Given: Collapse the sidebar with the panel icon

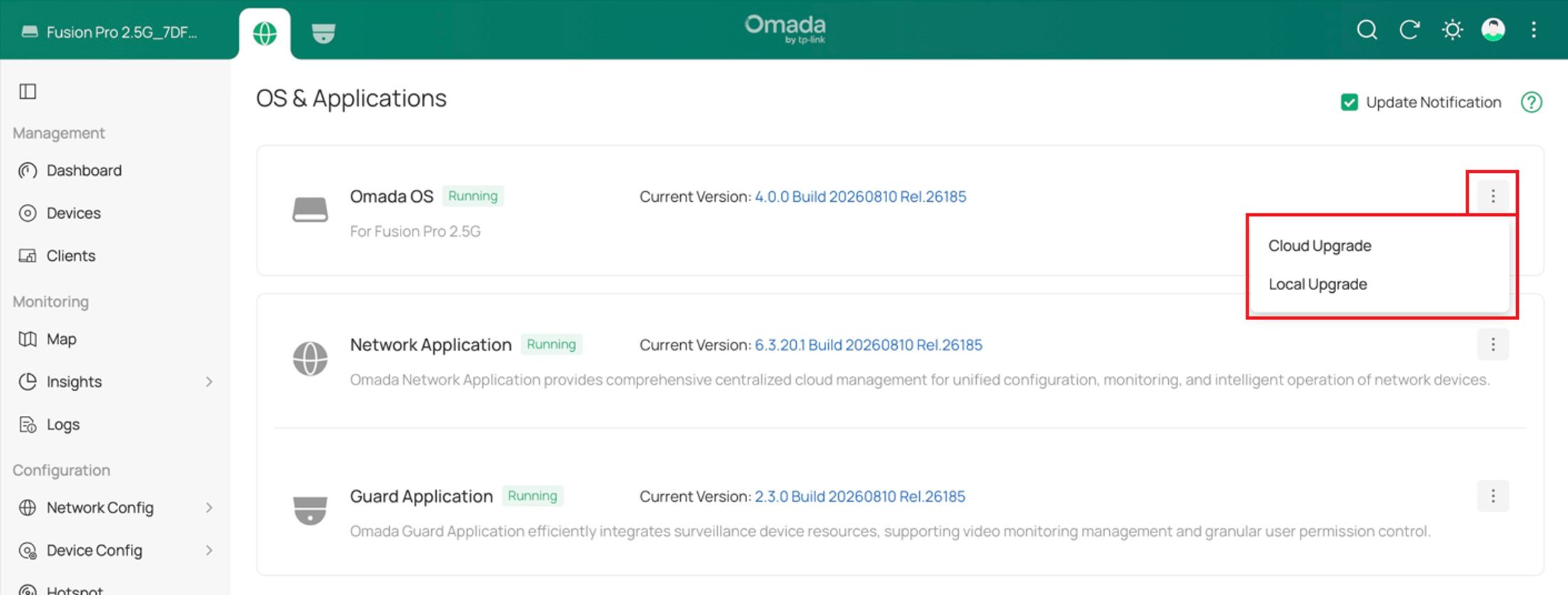Looking at the screenshot, I should pyautogui.click(x=28, y=91).
